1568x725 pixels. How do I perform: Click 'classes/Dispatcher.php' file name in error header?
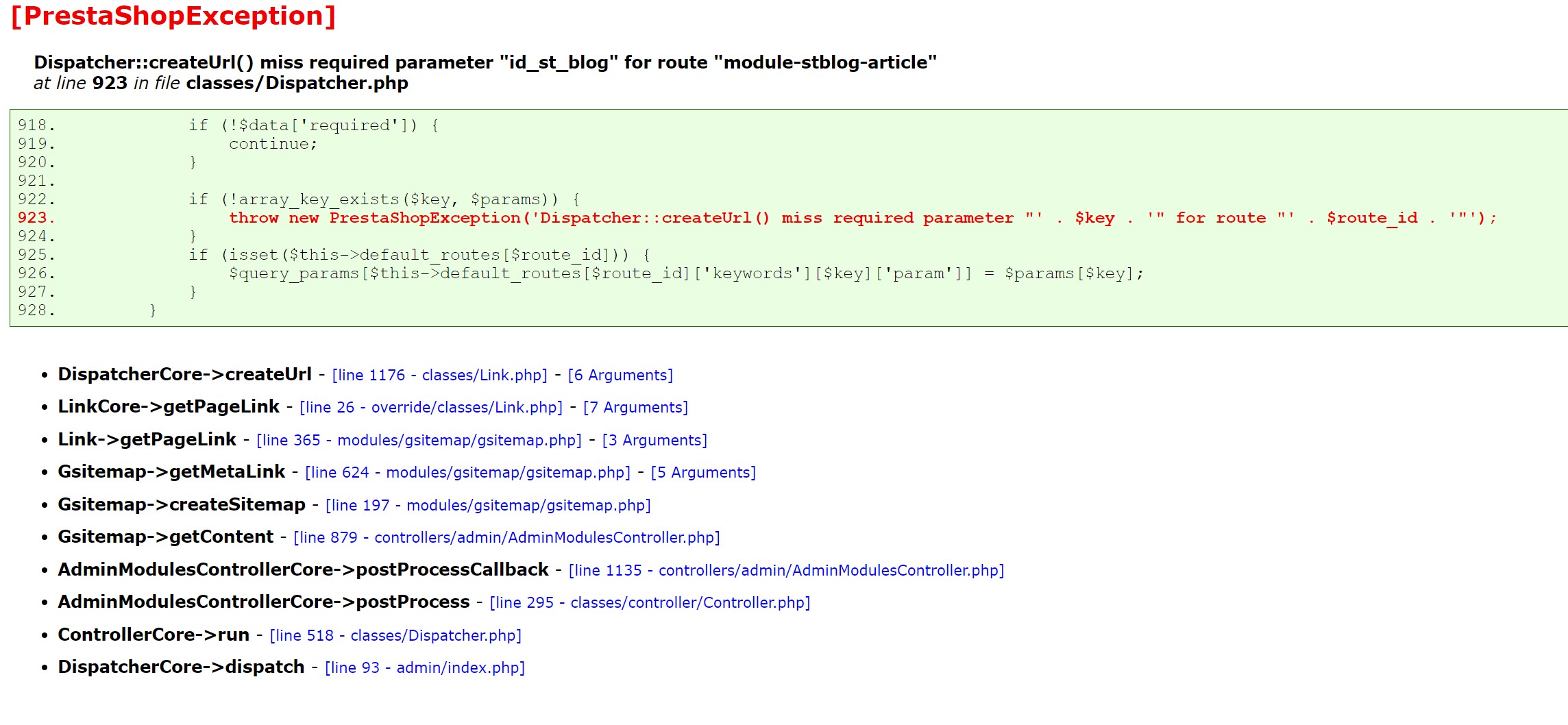pos(297,83)
